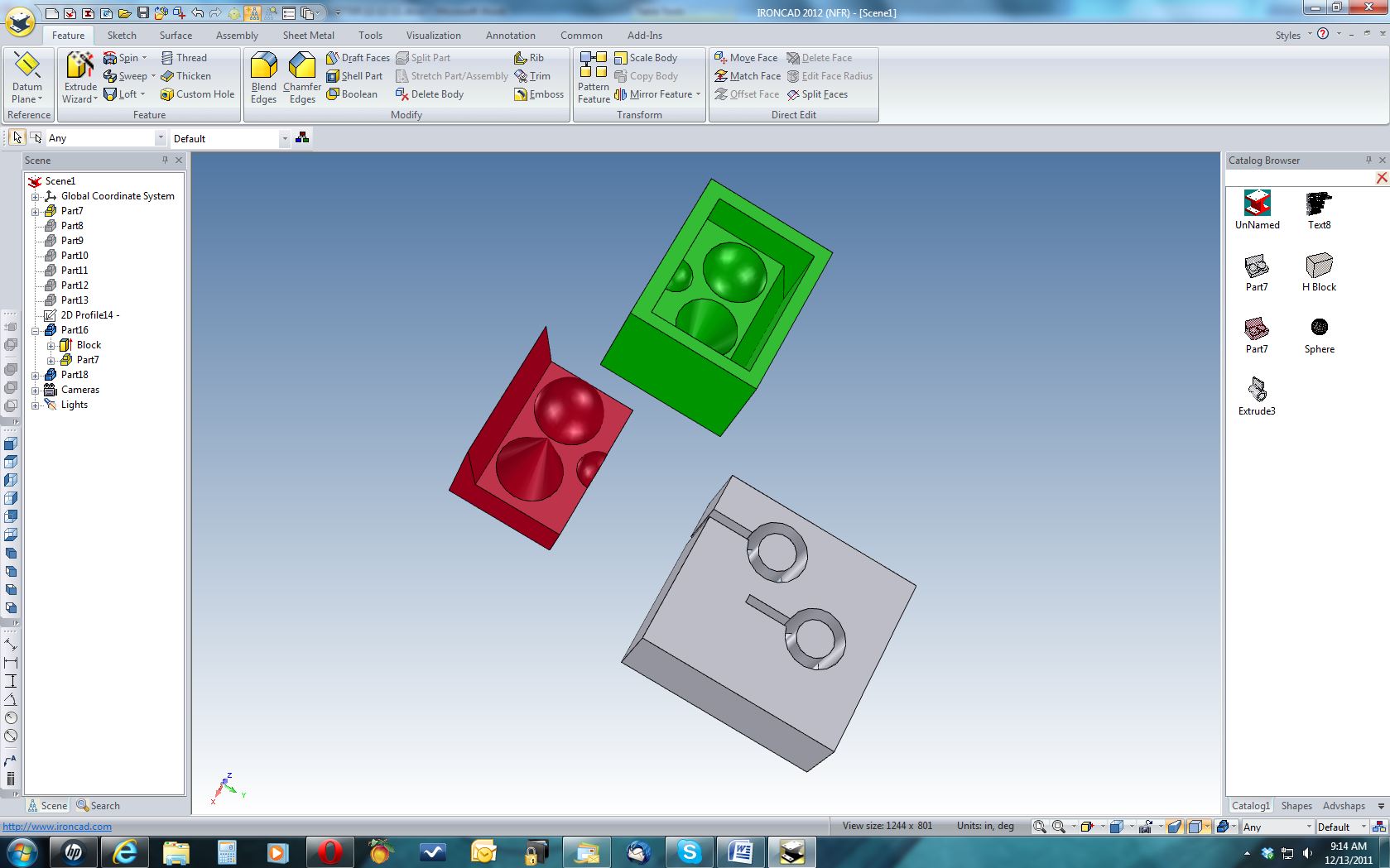
Task: Select Part12 in the scene tree
Action: click(x=74, y=285)
